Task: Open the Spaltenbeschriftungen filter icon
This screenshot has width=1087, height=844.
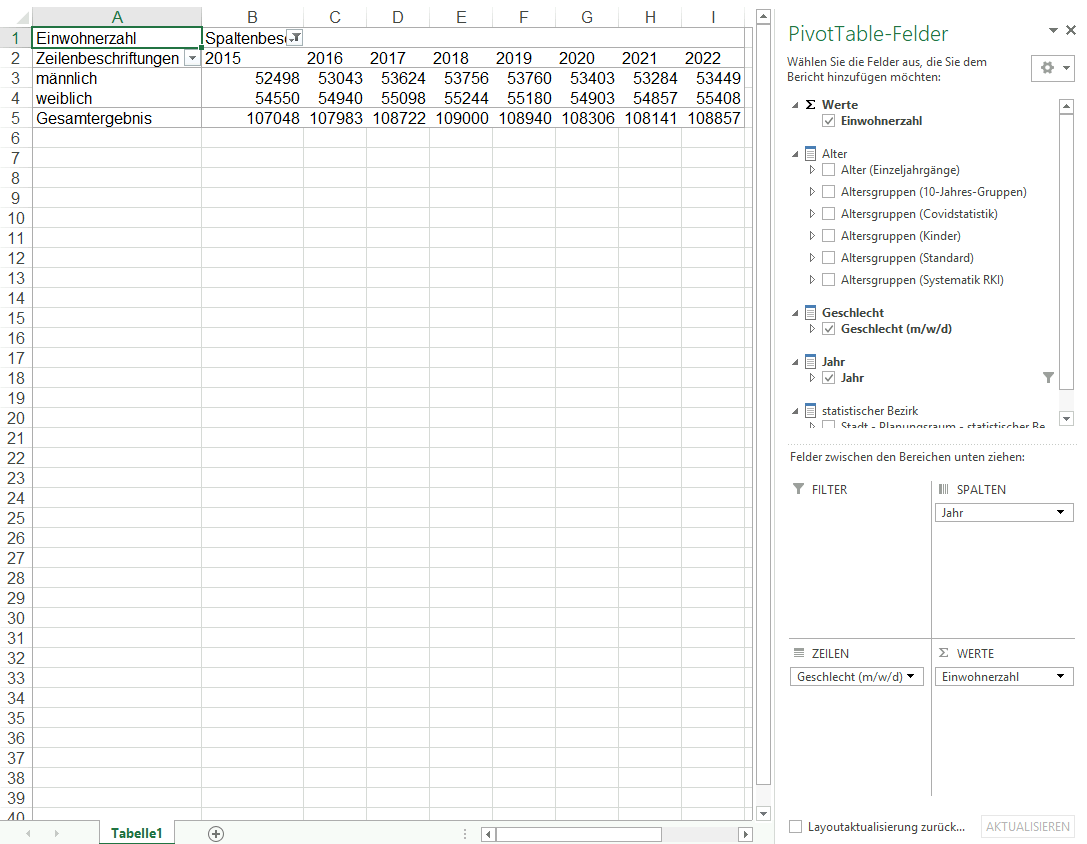Action: coord(295,38)
